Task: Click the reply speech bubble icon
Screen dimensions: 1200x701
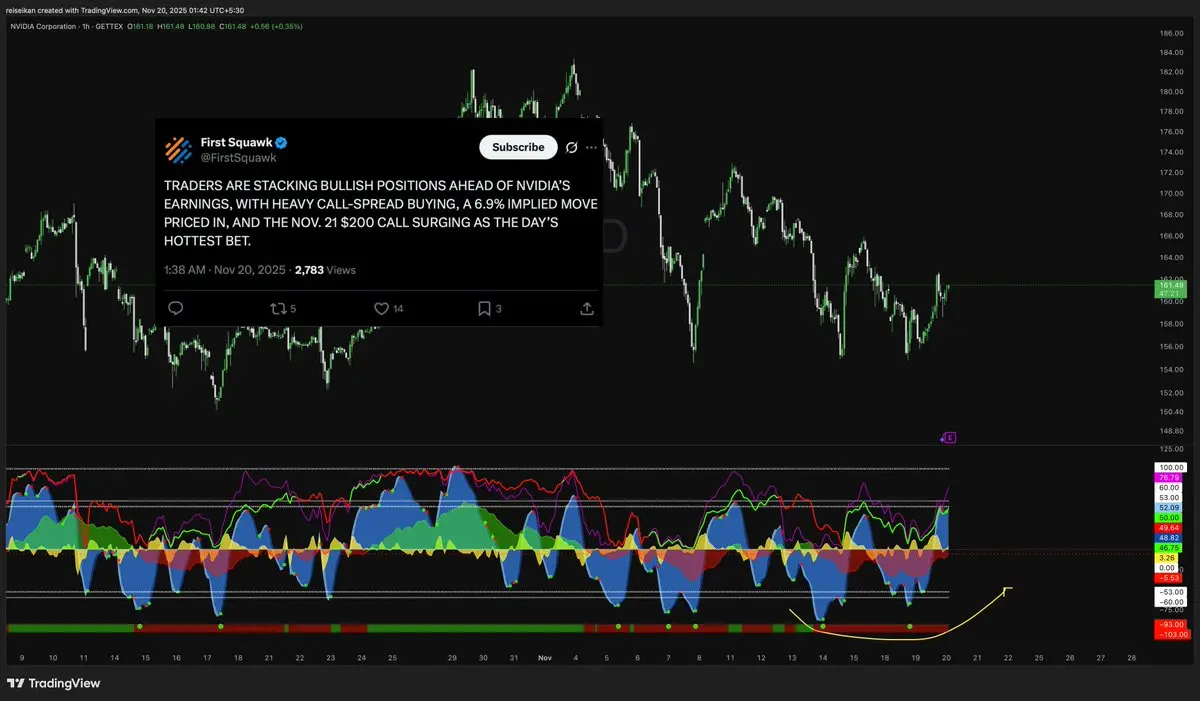Action: 175,309
